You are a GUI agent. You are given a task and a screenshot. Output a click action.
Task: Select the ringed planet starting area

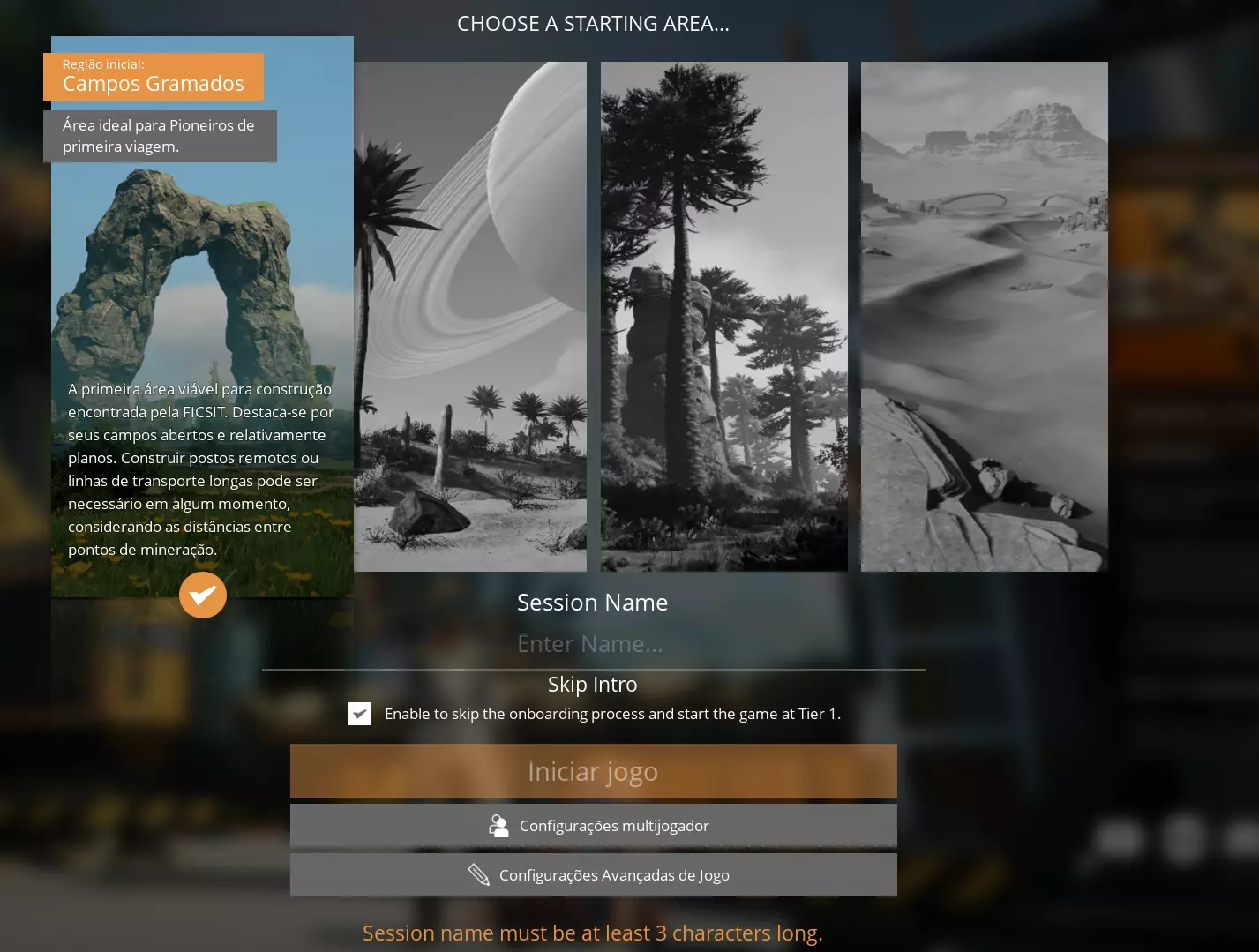(470, 317)
